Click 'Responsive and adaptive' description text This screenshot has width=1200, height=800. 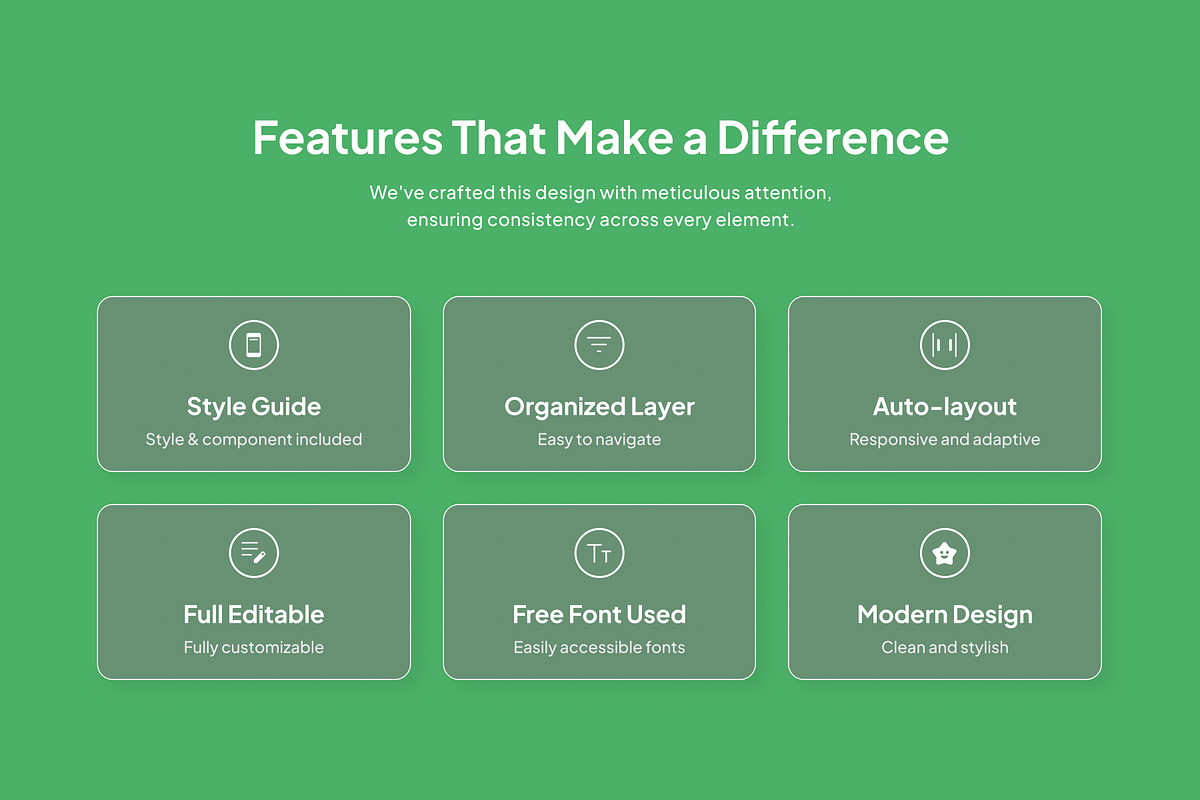[945, 440]
